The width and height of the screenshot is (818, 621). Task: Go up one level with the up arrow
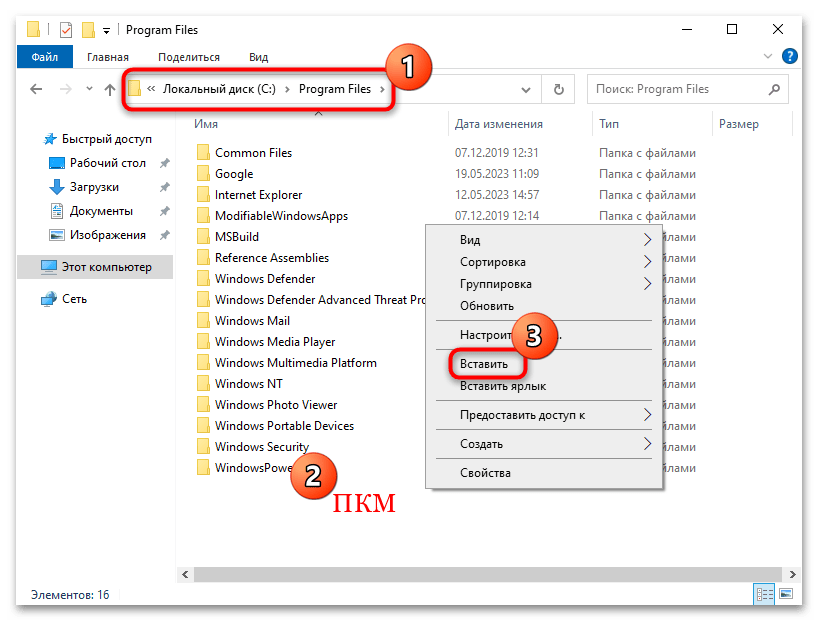tap(110, 89)
